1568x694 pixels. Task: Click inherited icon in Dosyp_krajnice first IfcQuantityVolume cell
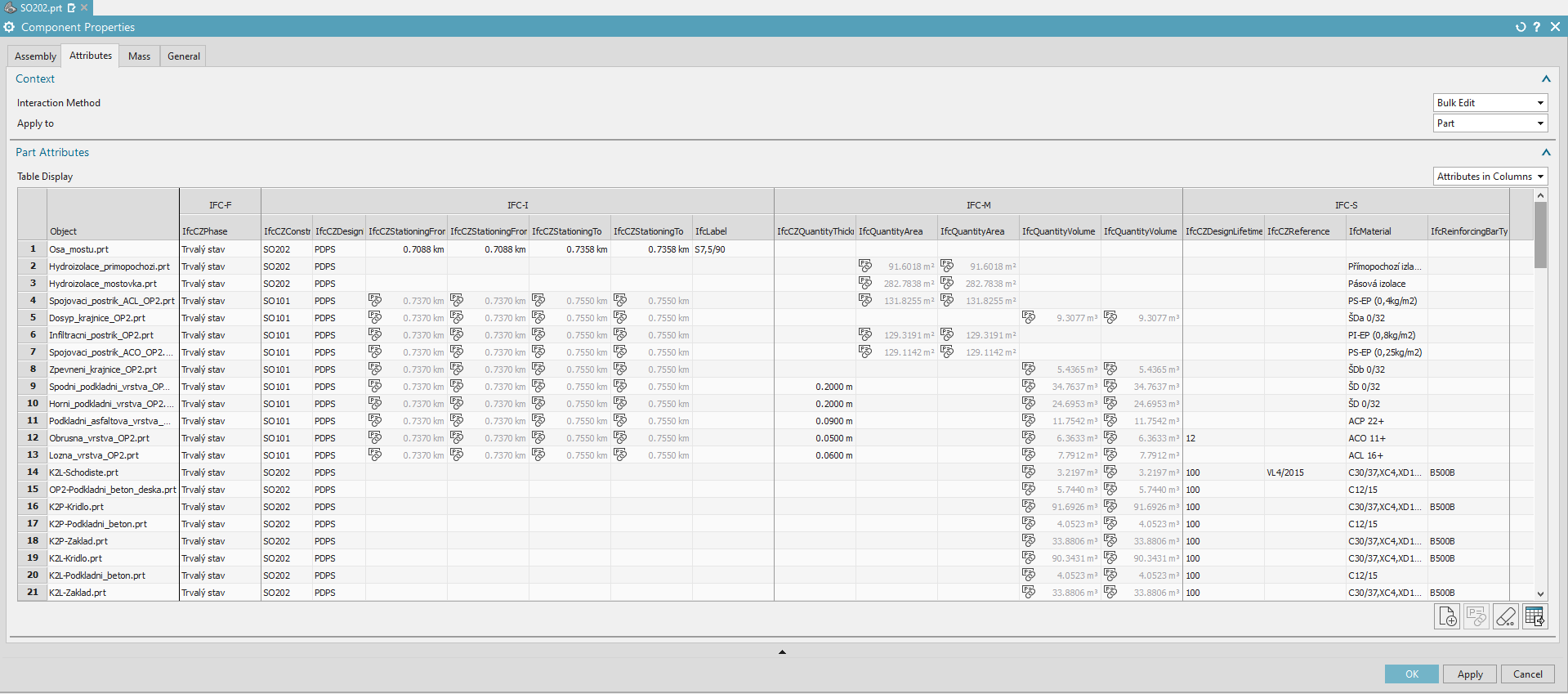(x=1029, y=317)
